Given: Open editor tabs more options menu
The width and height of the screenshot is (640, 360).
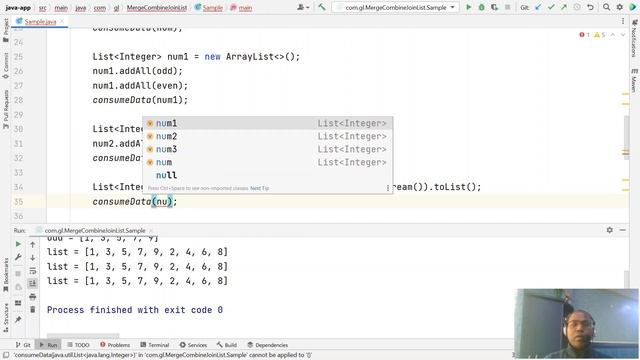Looking at the screenshot, I should pos(623,21).
